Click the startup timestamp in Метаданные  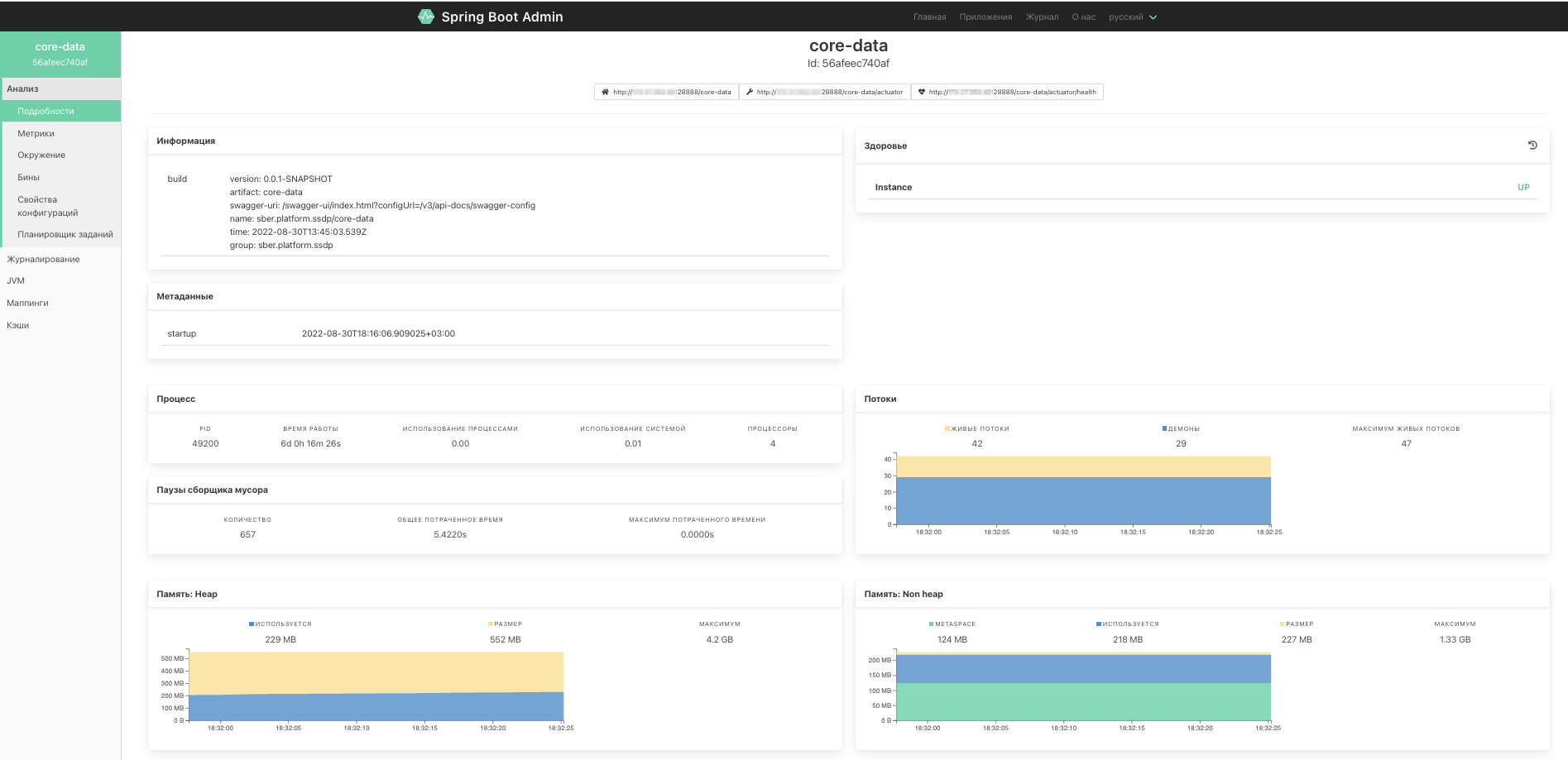click(x=378, y=334)
